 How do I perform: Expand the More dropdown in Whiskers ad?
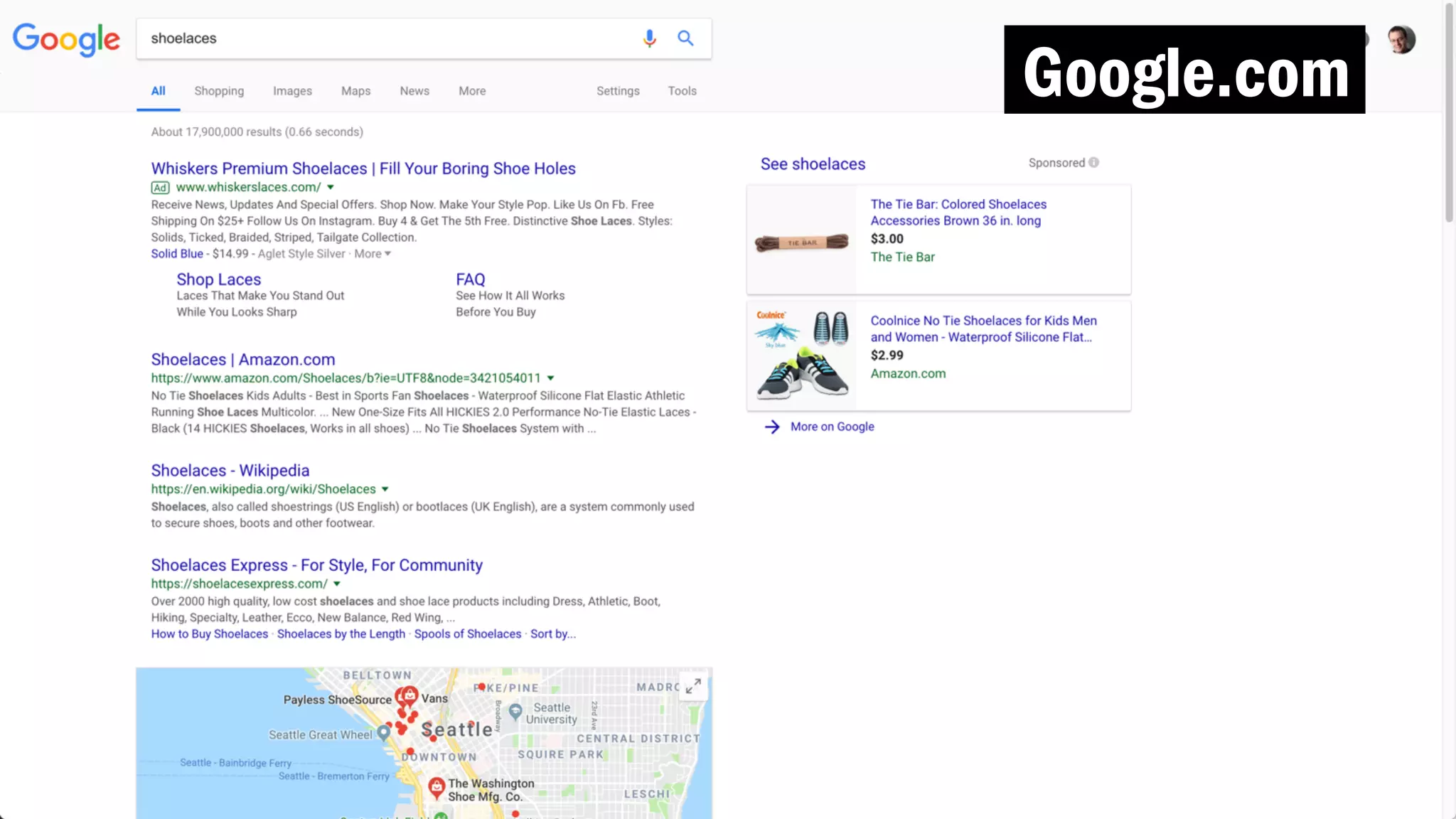(373, 254)
